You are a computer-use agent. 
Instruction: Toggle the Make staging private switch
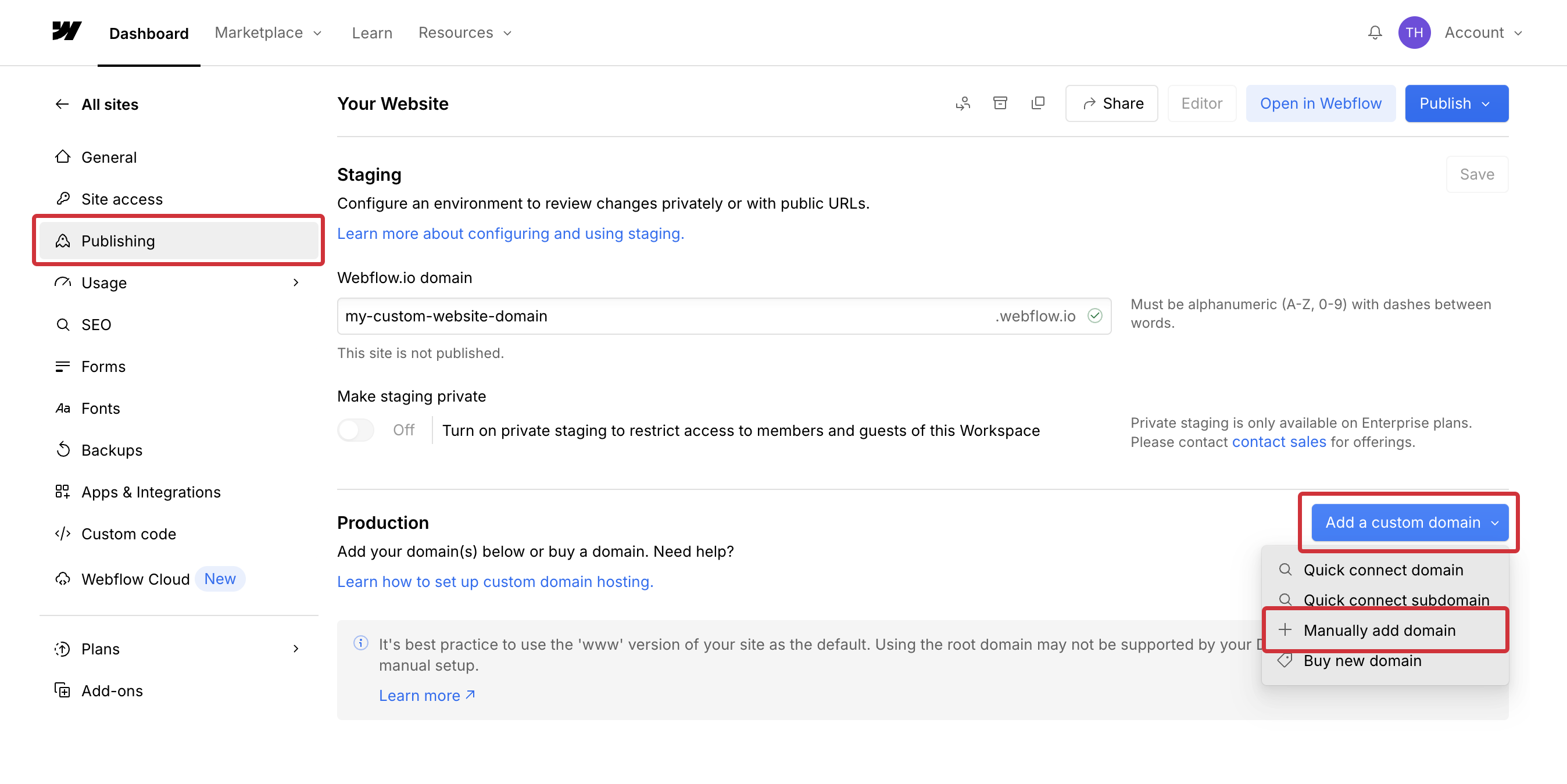click(356, 430)
